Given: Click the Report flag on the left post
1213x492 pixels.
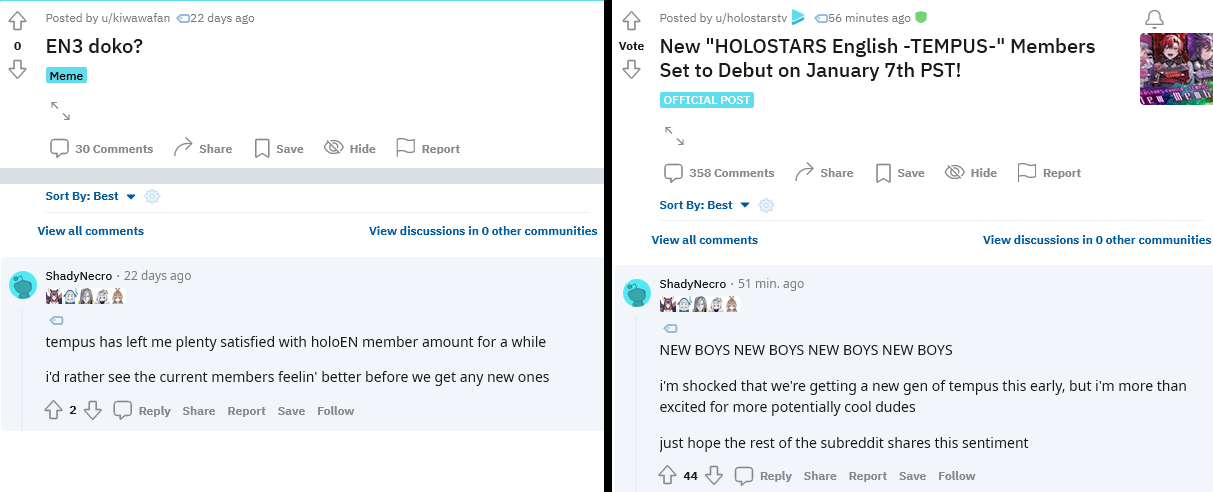Looking at the screenshot, I should pos(428,148).
